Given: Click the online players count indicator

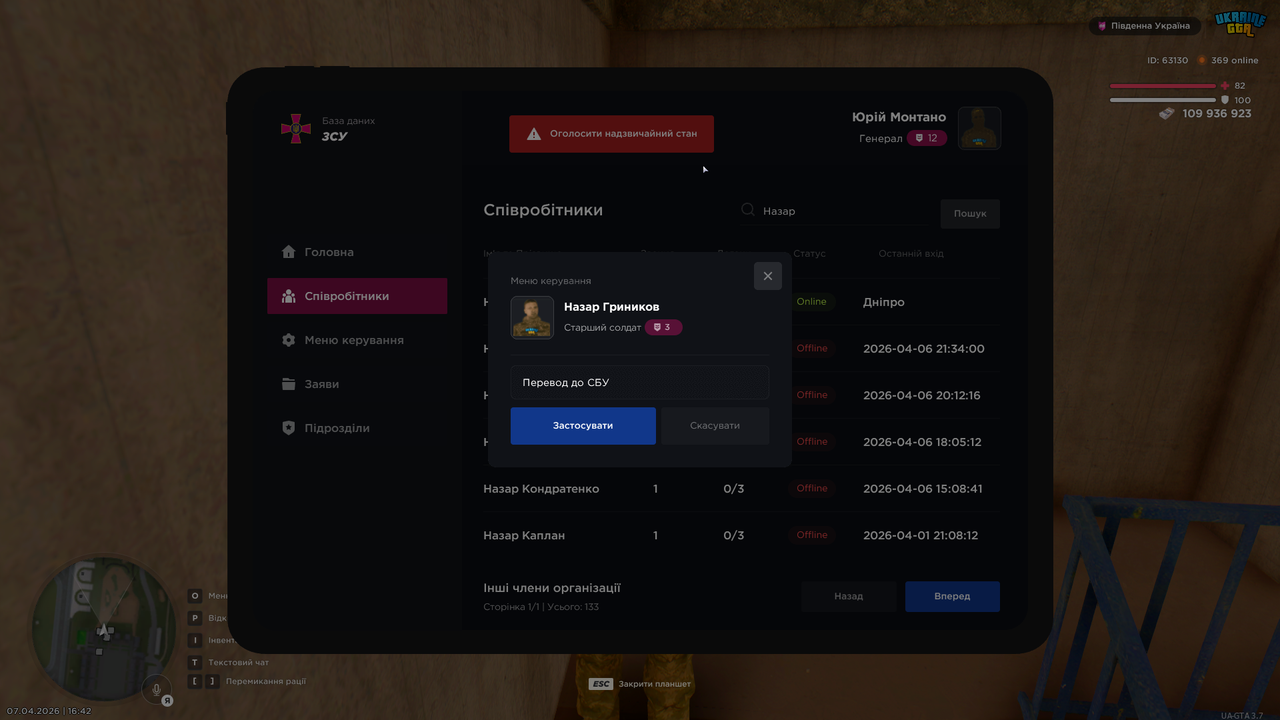Looking at the screenshot, I should click(1228, 61).
